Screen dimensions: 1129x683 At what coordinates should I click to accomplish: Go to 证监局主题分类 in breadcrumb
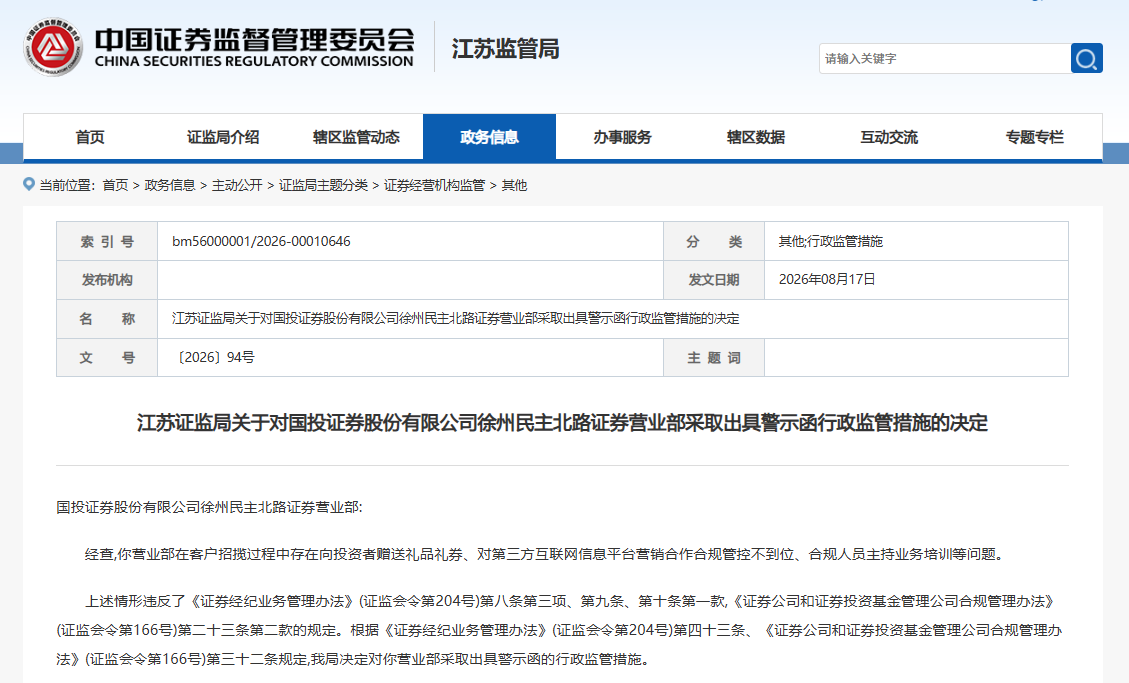click(x=323, y=186)
